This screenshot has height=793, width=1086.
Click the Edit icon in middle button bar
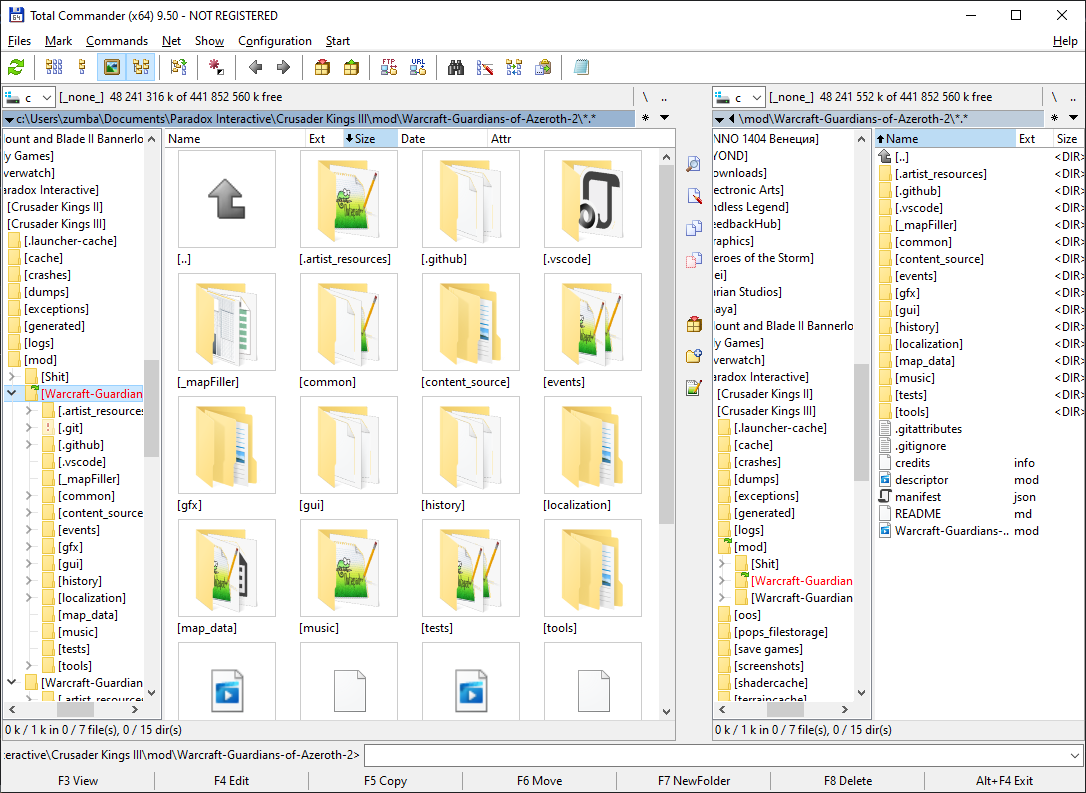point(693,196)
